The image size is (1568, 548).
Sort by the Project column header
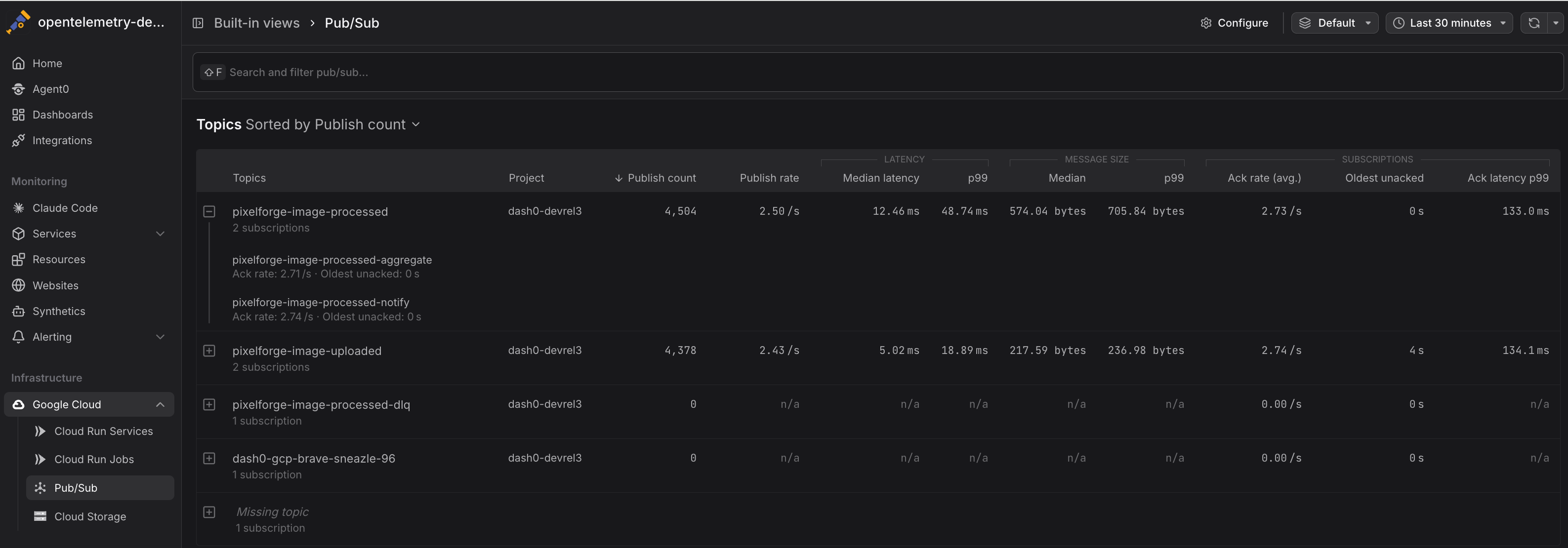[x=526, y=178]
